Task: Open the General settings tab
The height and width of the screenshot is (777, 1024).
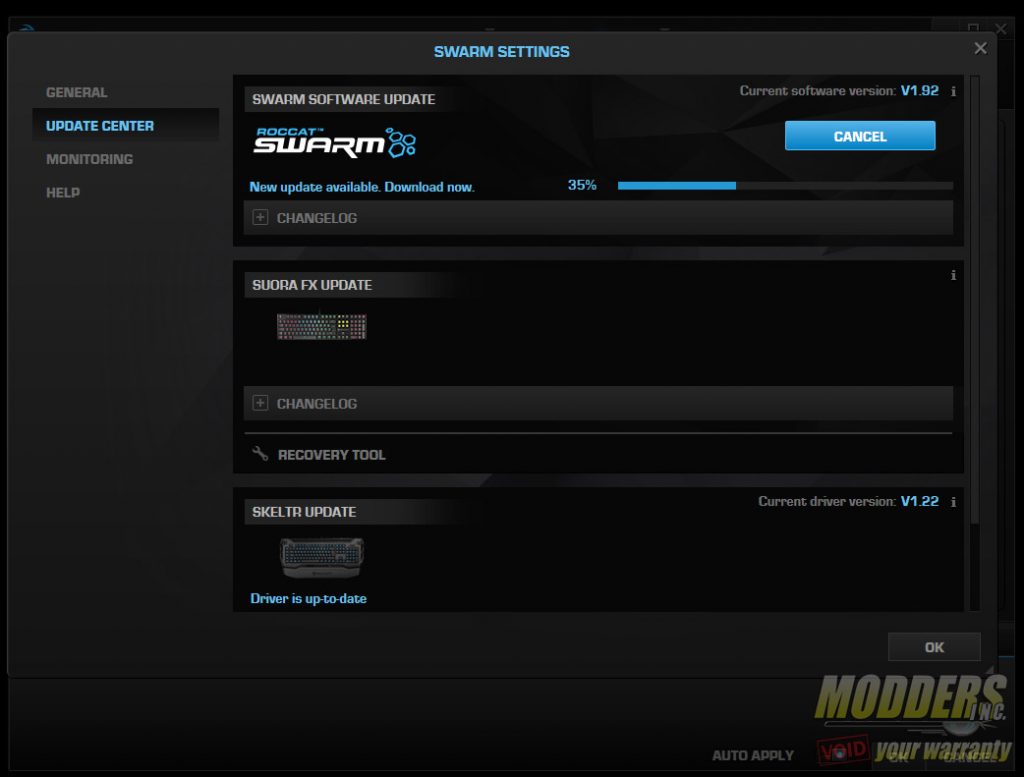Action: coord(76,92)
